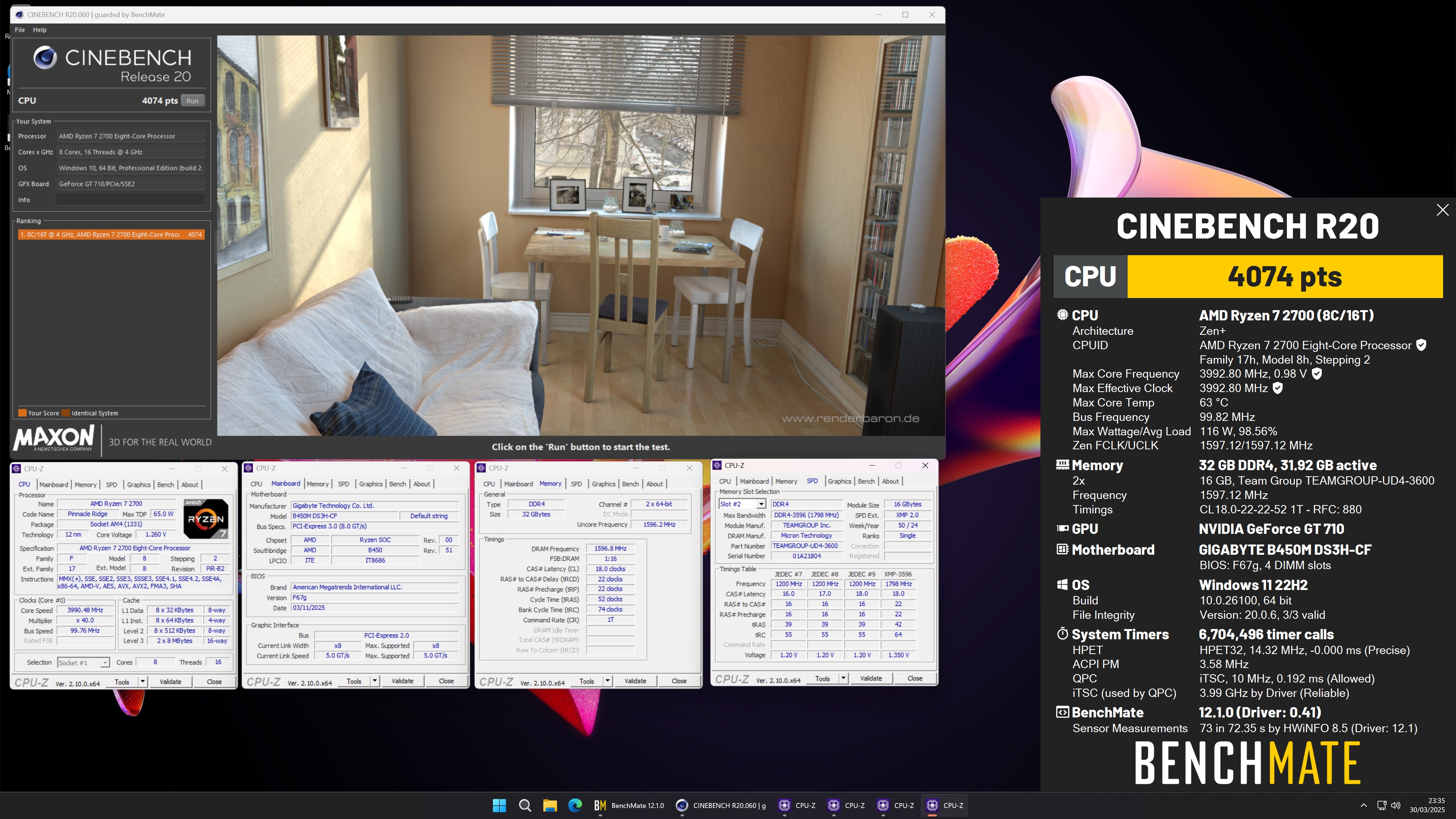Click the Ryzen 7 logo in CPU-Z
This screenshot has height=819, width=1456.
[206, 518]
